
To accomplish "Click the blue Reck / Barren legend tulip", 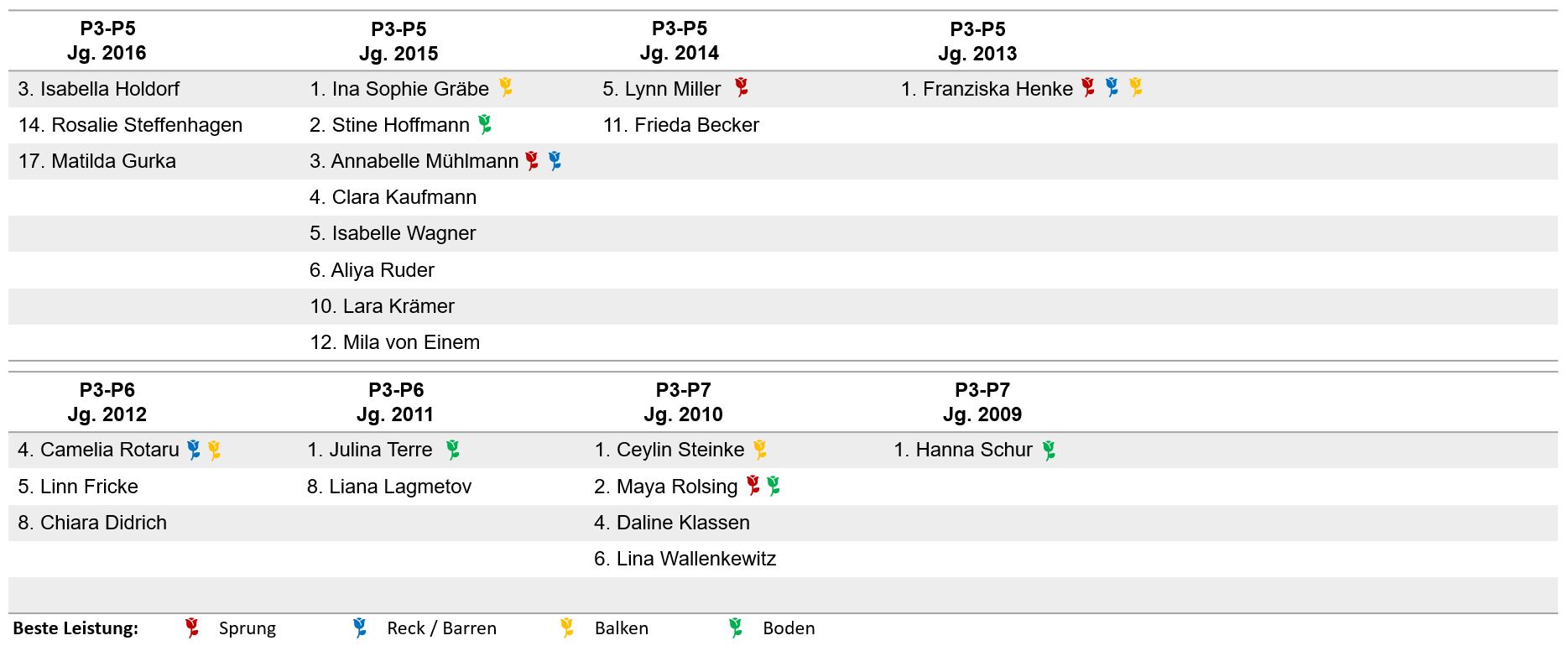I will click(360, 628).
